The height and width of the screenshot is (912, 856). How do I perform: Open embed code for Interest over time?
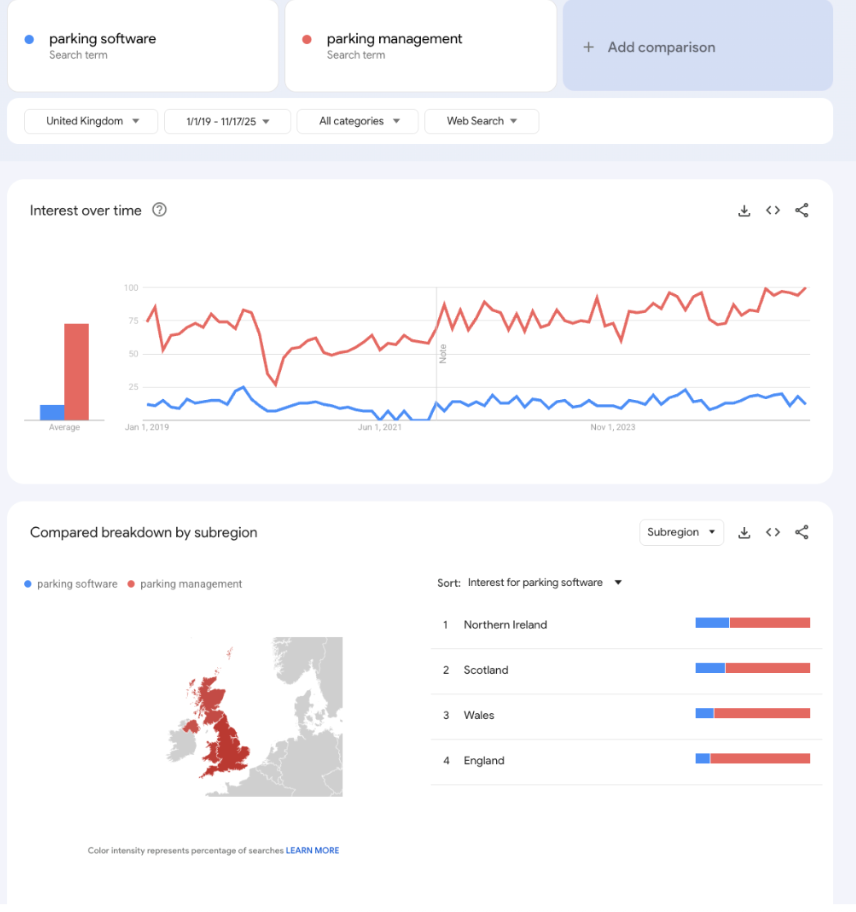(773, 210)
